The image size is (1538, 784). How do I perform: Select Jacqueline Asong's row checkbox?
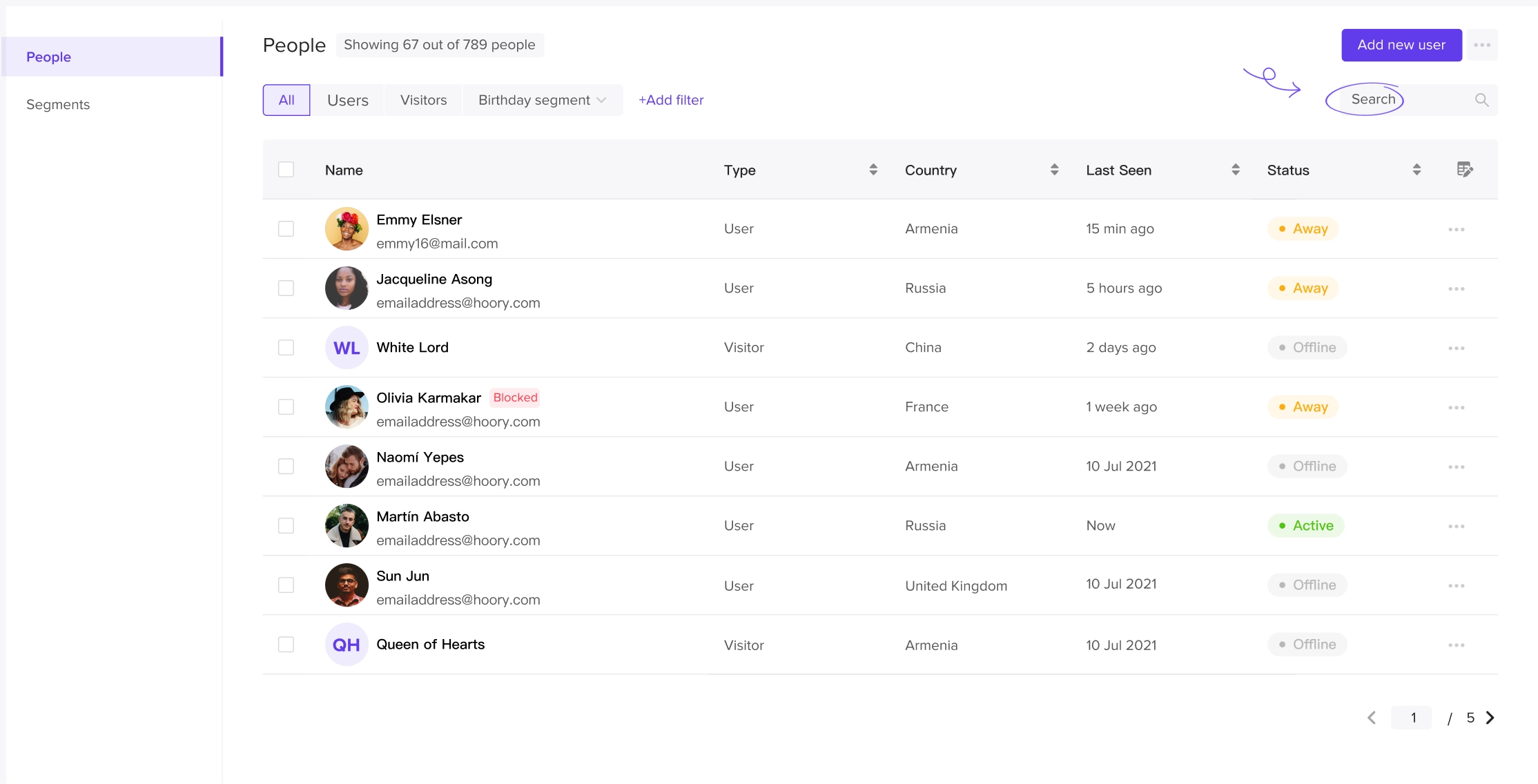pyautogui.click(x=286, y=288)
